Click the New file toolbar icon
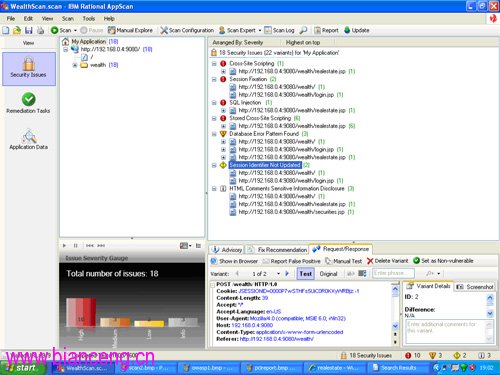500x375 pixels. [x=6, y=30]
